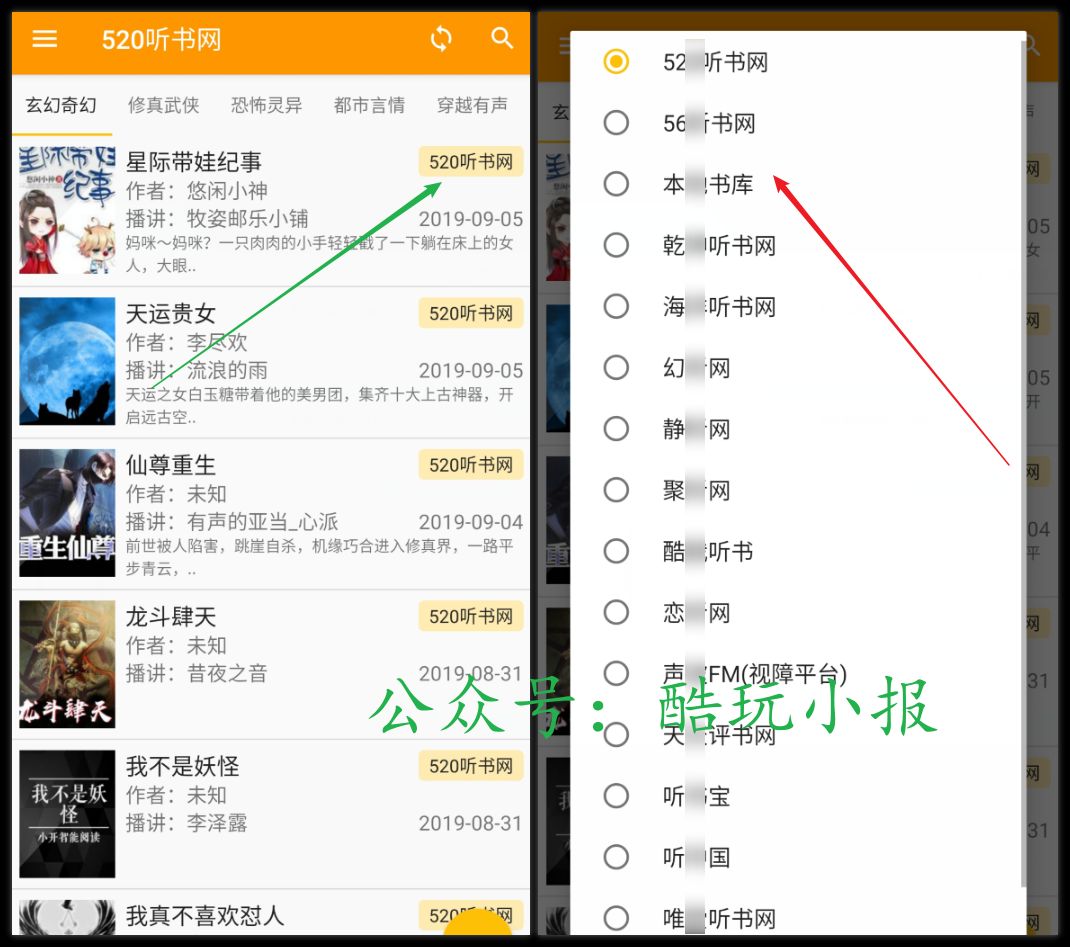Open the 龙斗肆天 cover thumbnail

point(67,664)
